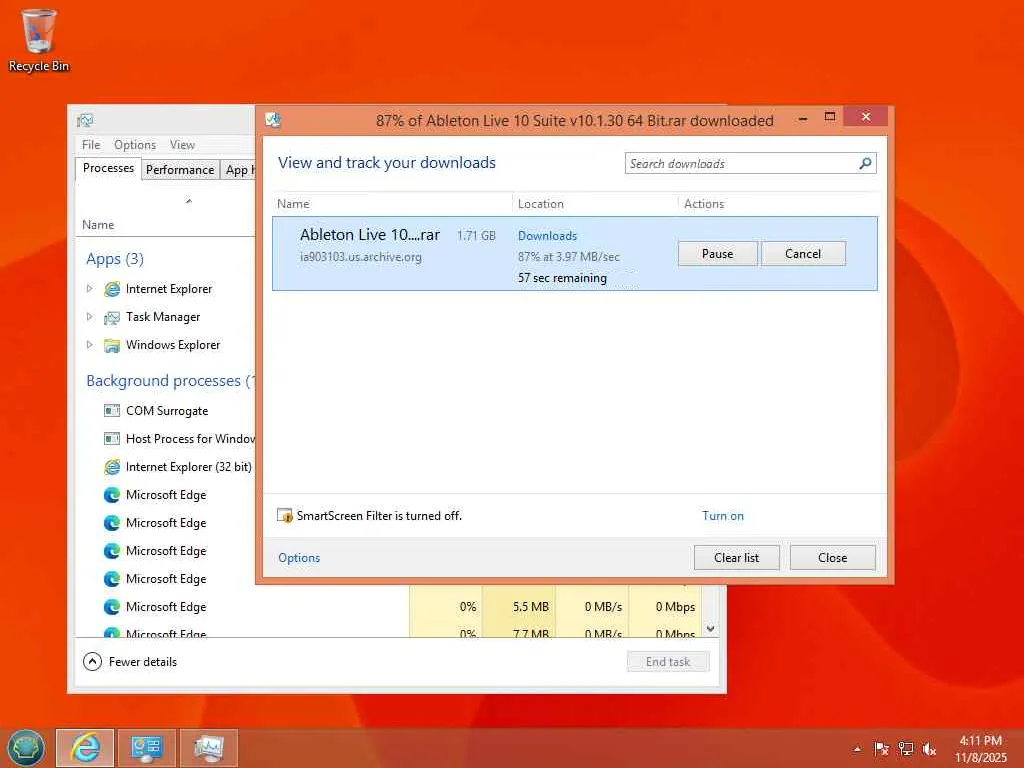Click the 'View and track your downloads' heading

(387, 163)
